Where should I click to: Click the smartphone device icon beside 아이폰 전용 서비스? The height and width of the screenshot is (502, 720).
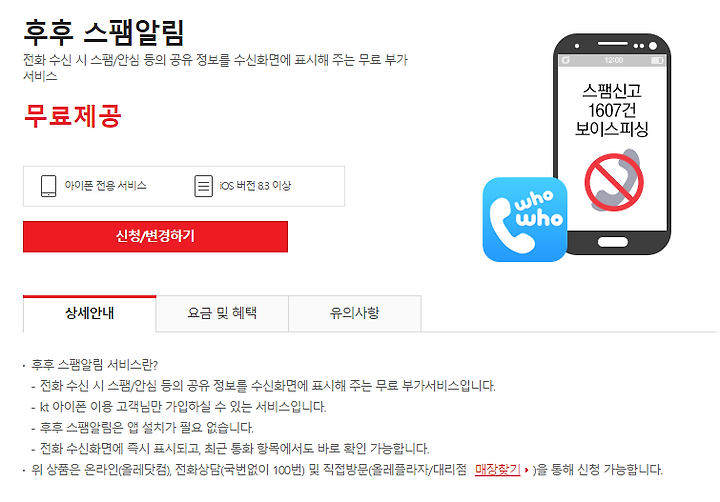[49, 186]
